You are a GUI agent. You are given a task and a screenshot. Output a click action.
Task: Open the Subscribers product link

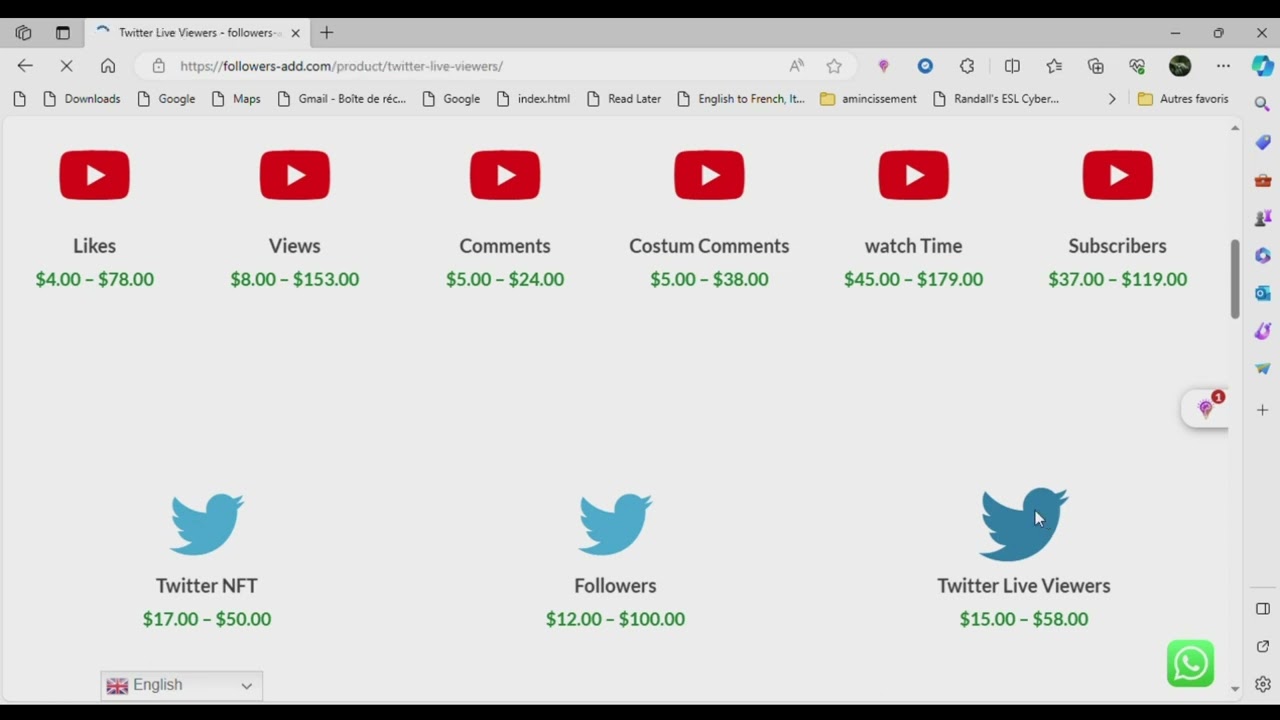click(1117, 246)
